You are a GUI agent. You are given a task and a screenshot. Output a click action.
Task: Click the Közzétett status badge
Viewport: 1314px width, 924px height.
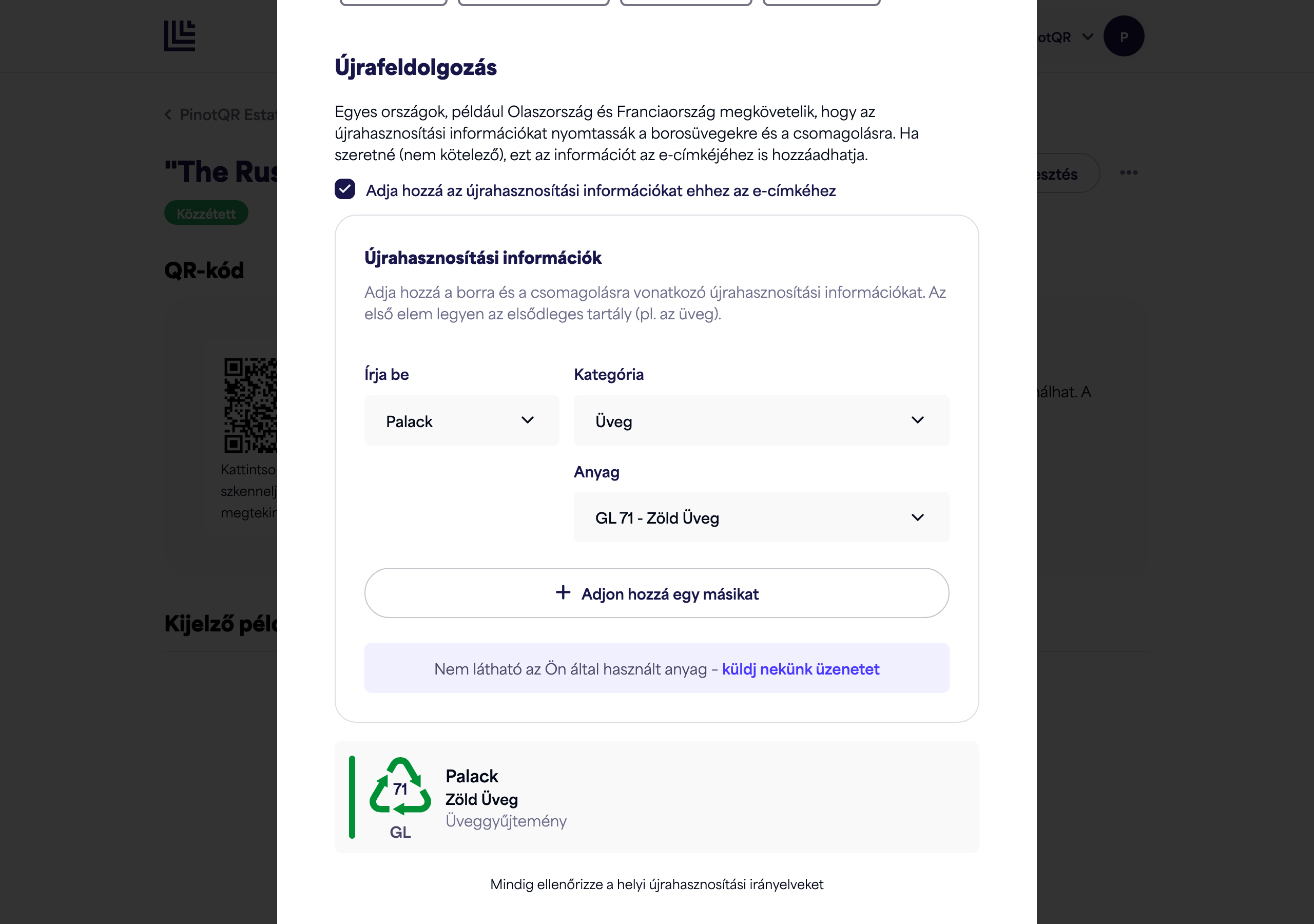[x=206, y=213]
